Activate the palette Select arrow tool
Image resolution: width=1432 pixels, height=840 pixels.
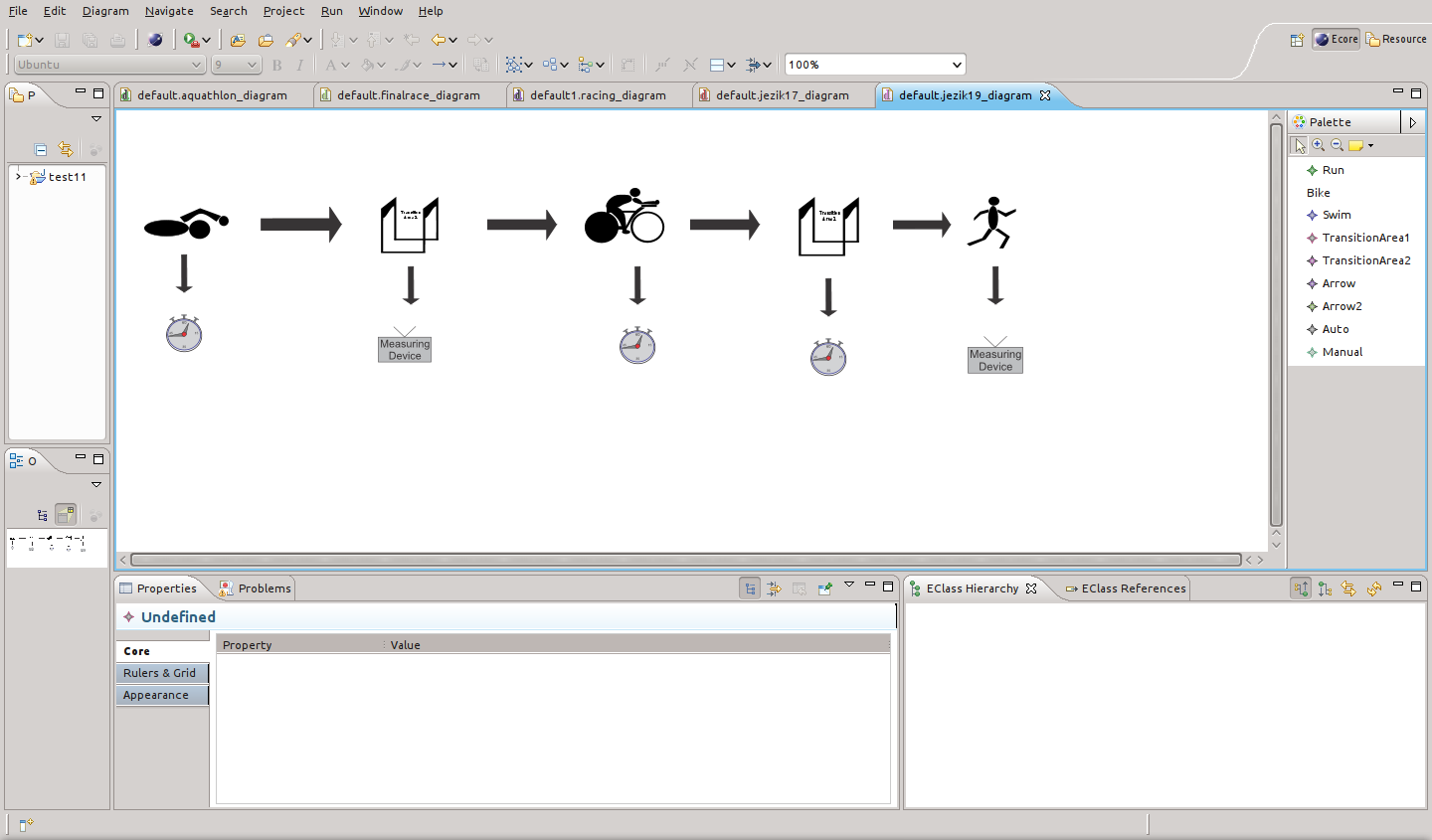point(1300,145)
